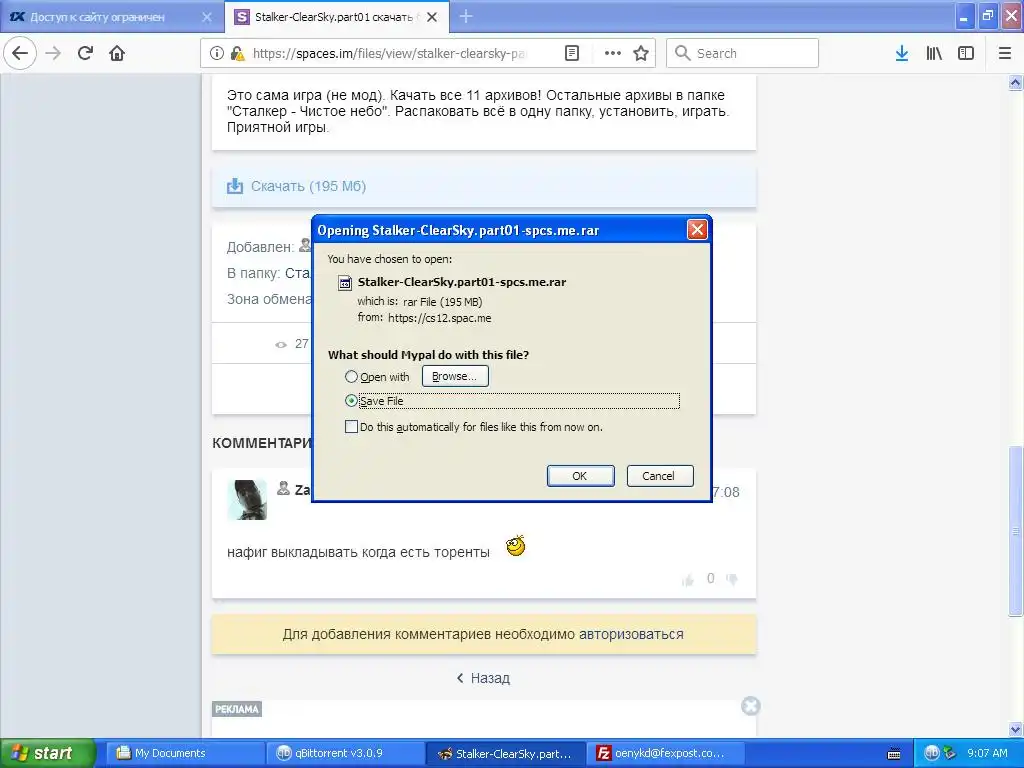1024x768 pixels.
Task: Click the user icon next to commenter name
Action: point(283,488)
